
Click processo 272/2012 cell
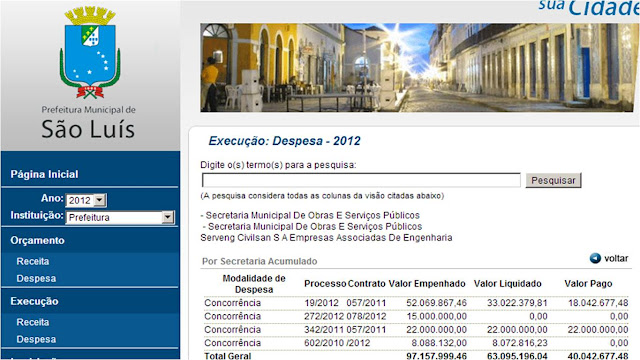[324, 316]
